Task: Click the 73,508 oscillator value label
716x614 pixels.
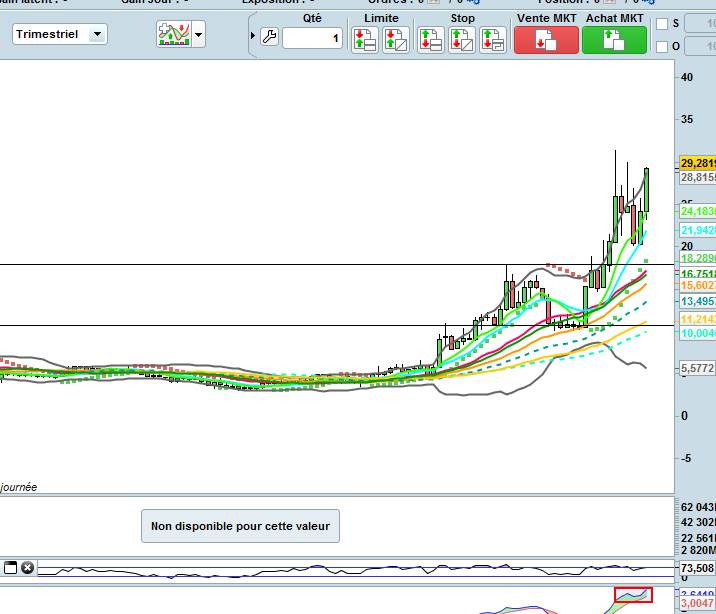Action: coord(697,568)
